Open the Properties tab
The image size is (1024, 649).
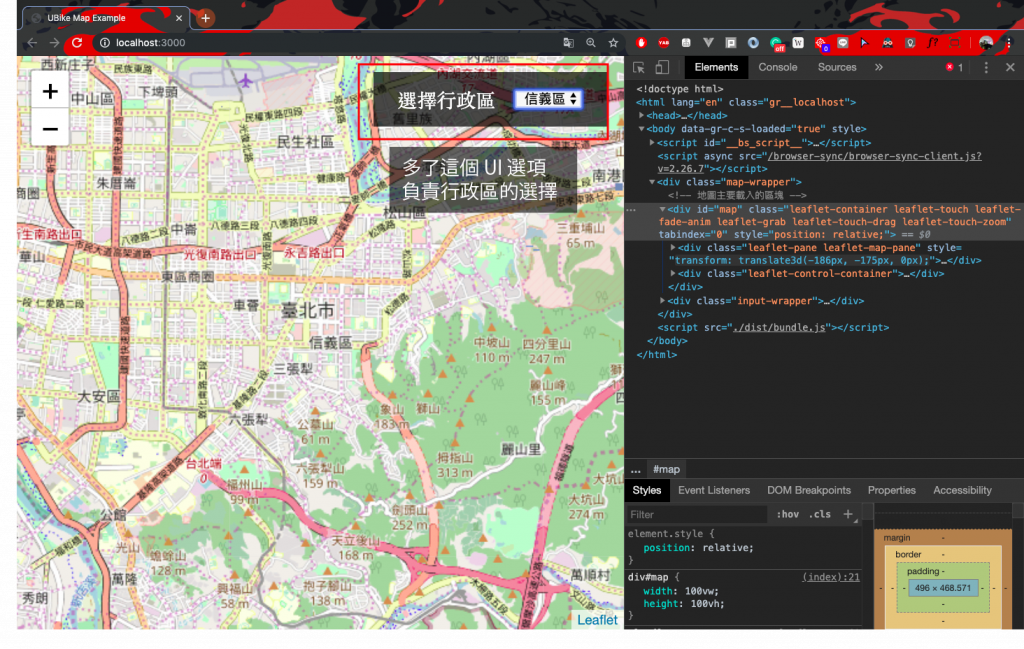(891, 490)
